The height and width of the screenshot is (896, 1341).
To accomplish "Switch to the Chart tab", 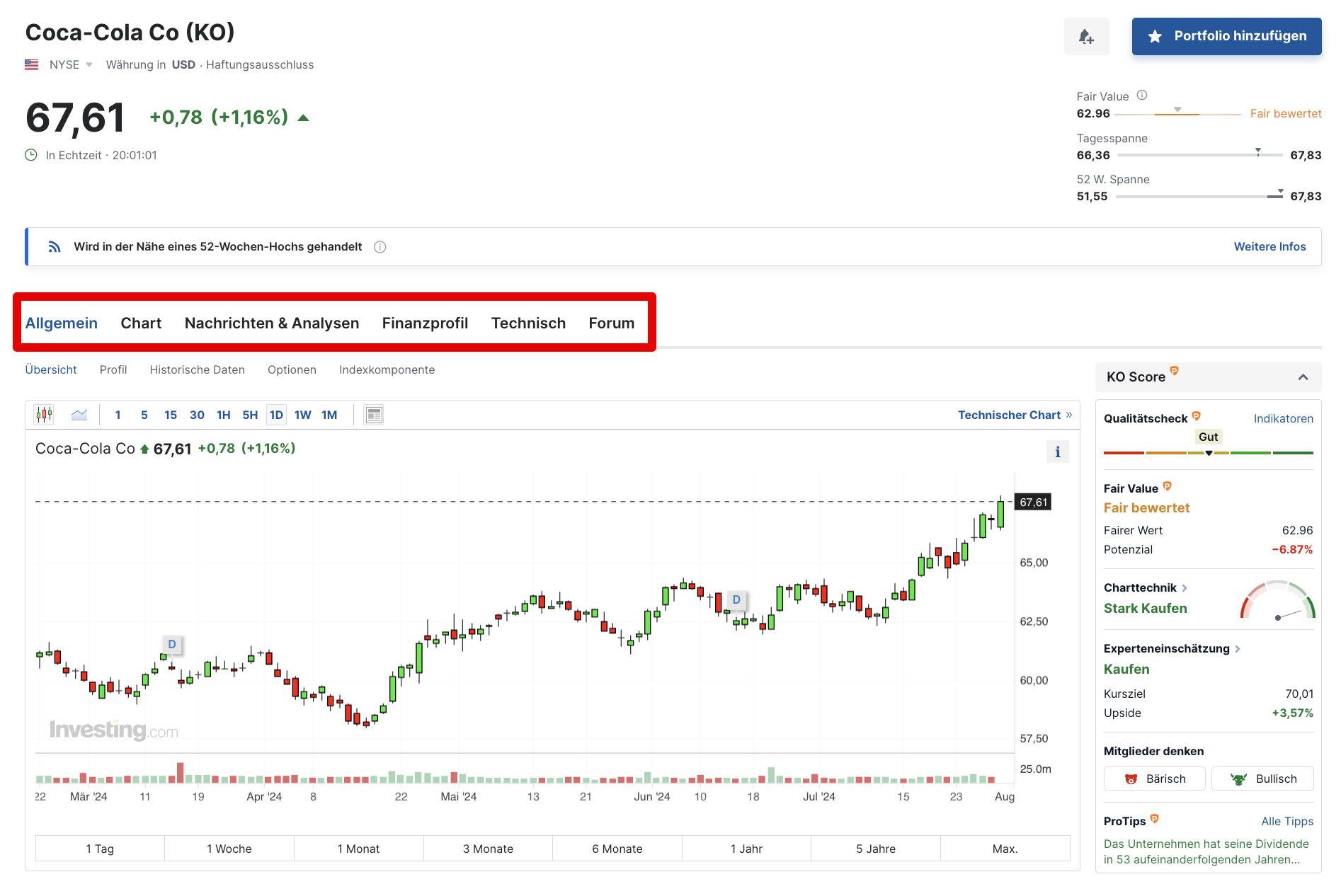I will point(141,323).
